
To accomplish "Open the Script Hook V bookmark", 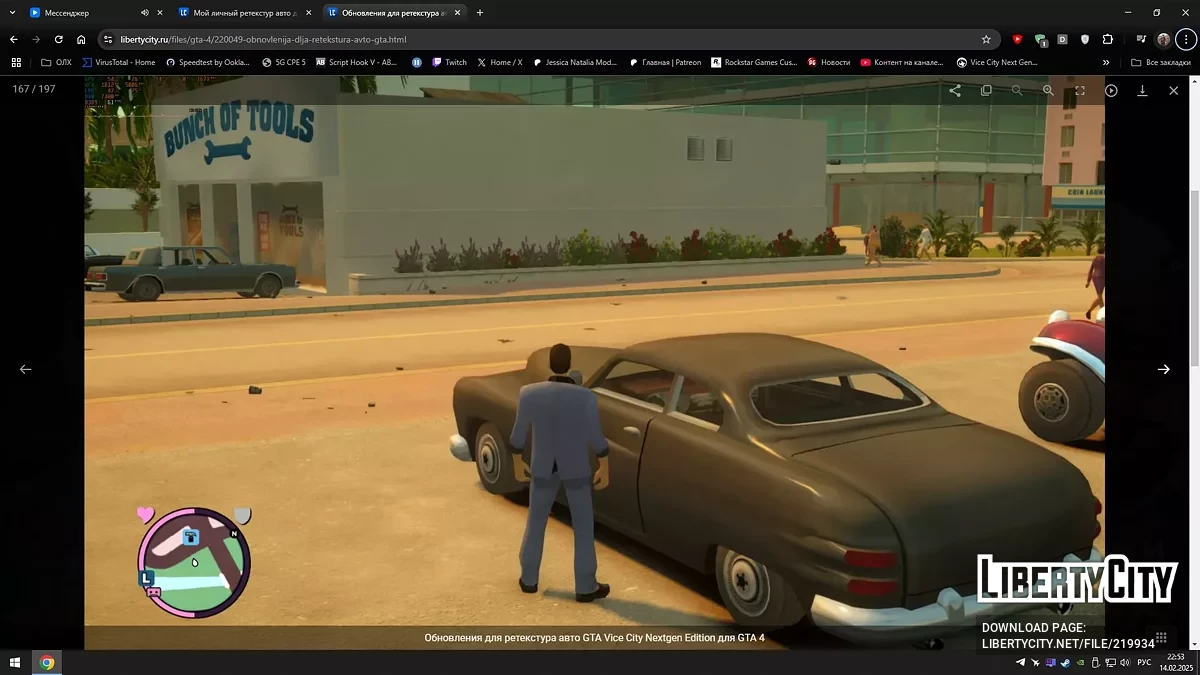I will coord(356,62).
